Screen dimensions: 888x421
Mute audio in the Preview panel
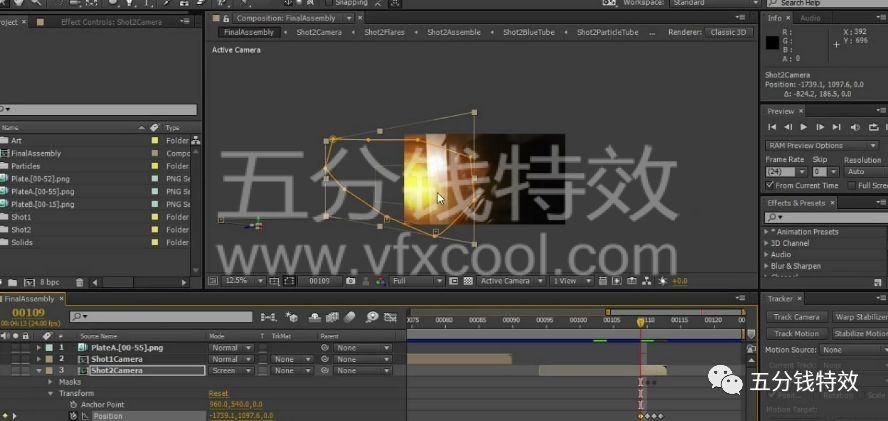coord(856,127)
